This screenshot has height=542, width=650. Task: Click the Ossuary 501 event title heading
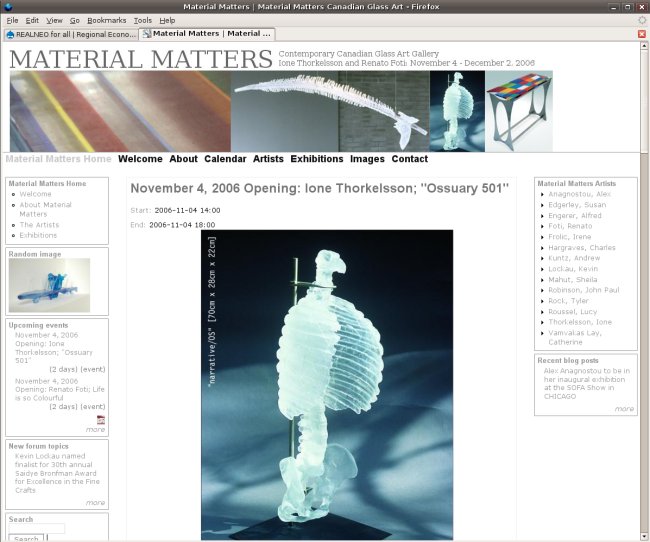(320, 188)
